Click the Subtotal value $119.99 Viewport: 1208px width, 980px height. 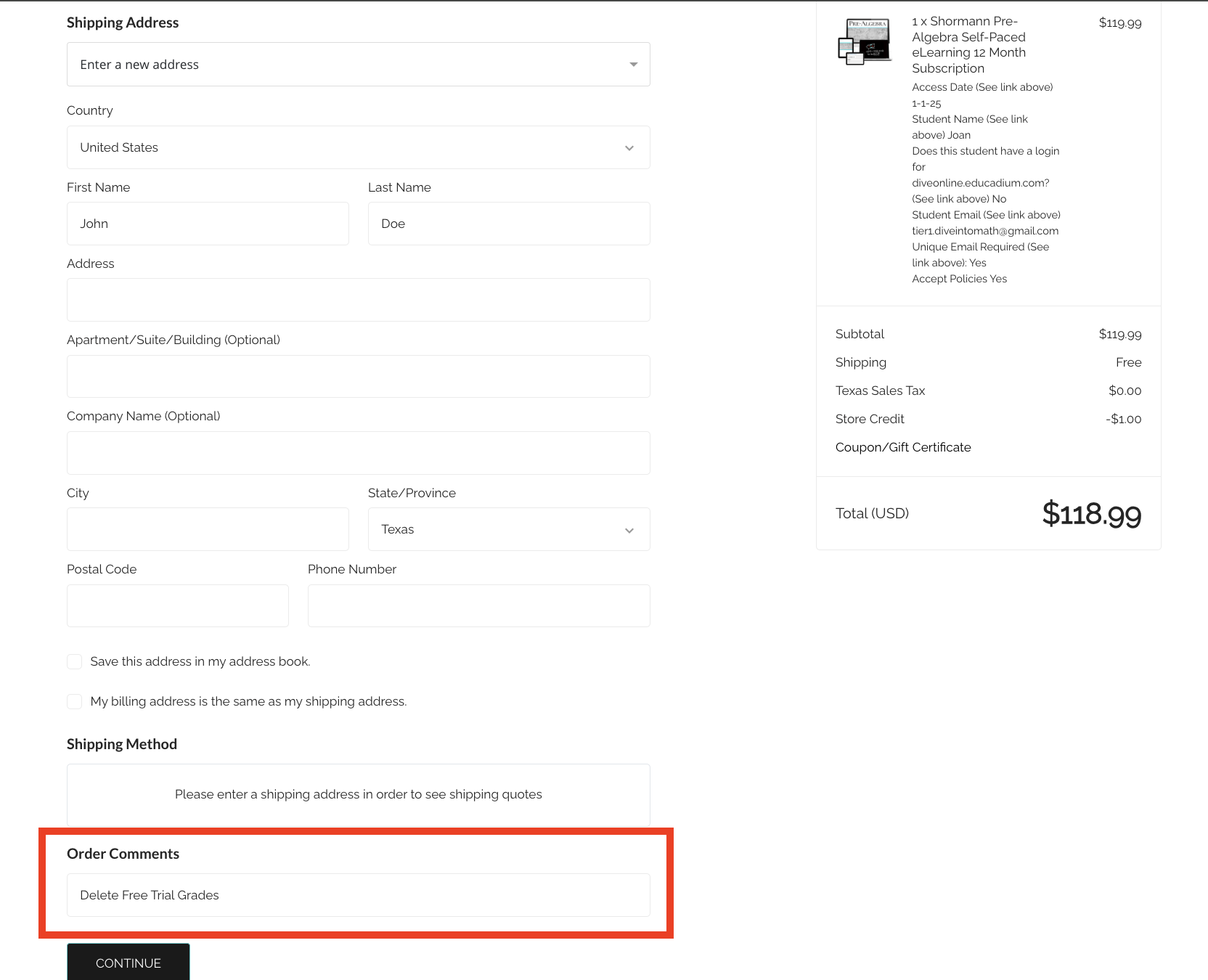[1120, 334]
